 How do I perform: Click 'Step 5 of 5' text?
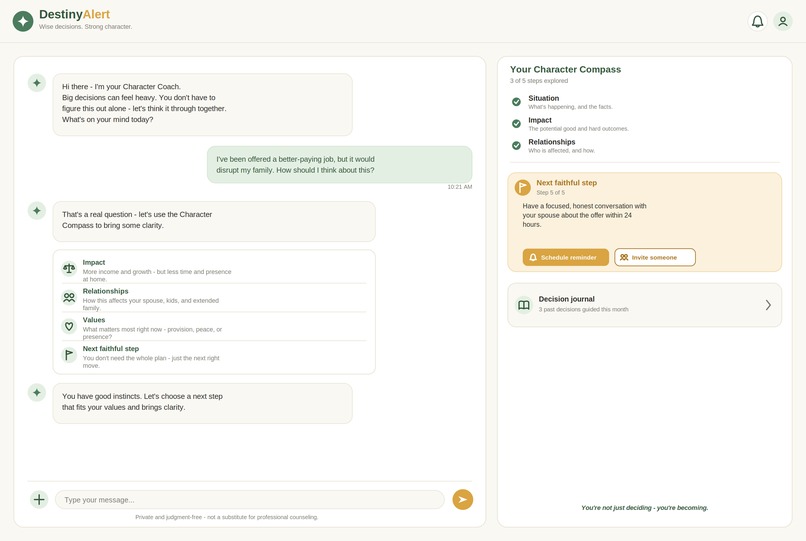[x=551, y=192]
